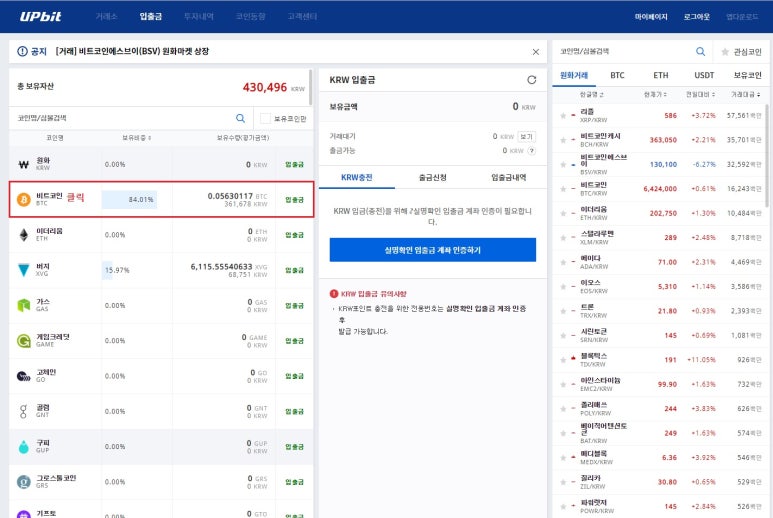Open the 고객센터 menu

coord(302,17)
